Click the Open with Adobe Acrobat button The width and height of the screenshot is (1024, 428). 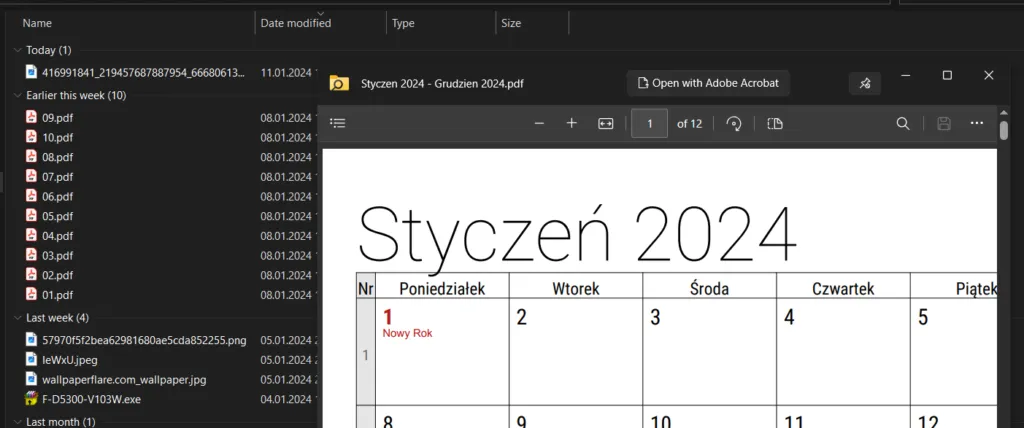(x=708, y=83)
